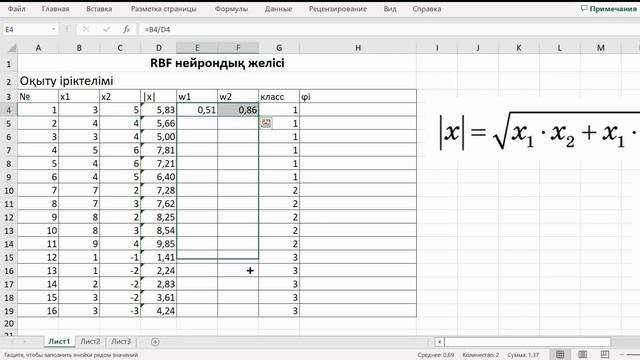This screenshot has width=640, height=360.
Task: Switch to Normal view in status bar
Action: point(560,355)
